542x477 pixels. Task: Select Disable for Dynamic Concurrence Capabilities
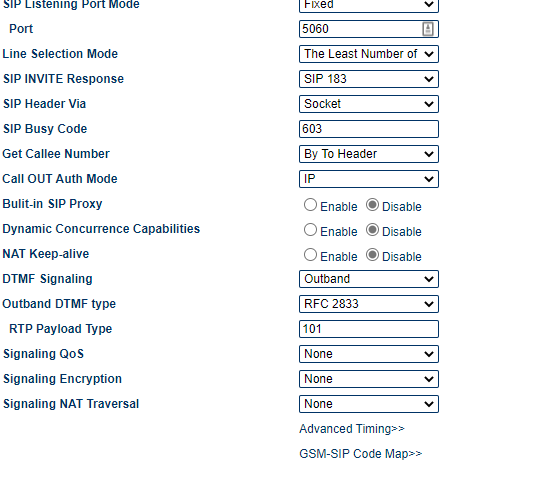pyautogui.click(x=372, y=230)
